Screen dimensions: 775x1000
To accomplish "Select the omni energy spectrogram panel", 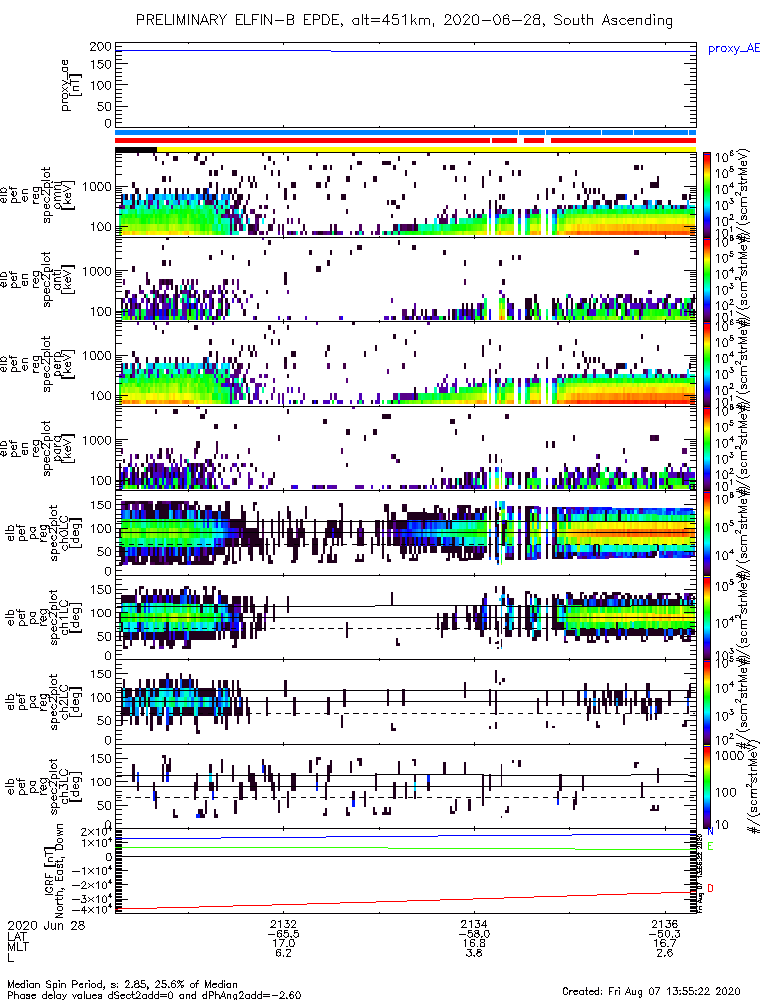I will (x=406, y=195).
